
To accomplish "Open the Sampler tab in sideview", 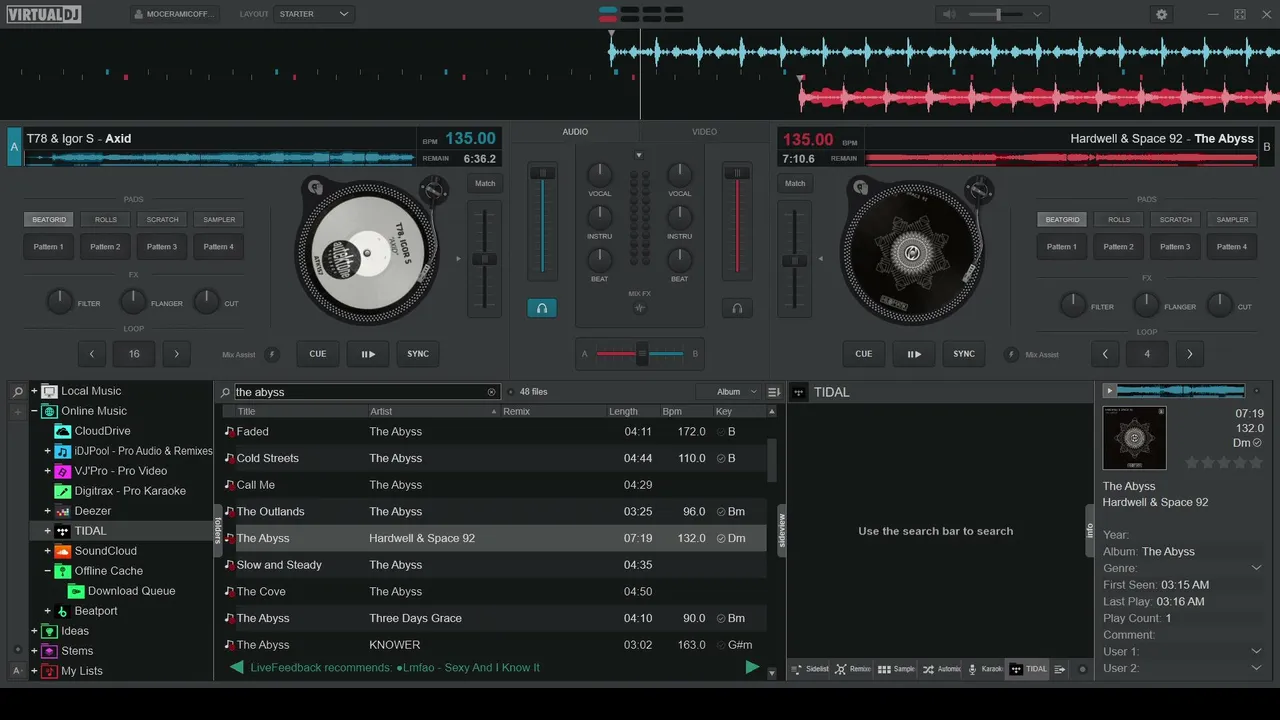I will pyautogui.click(x=896, y=669).
